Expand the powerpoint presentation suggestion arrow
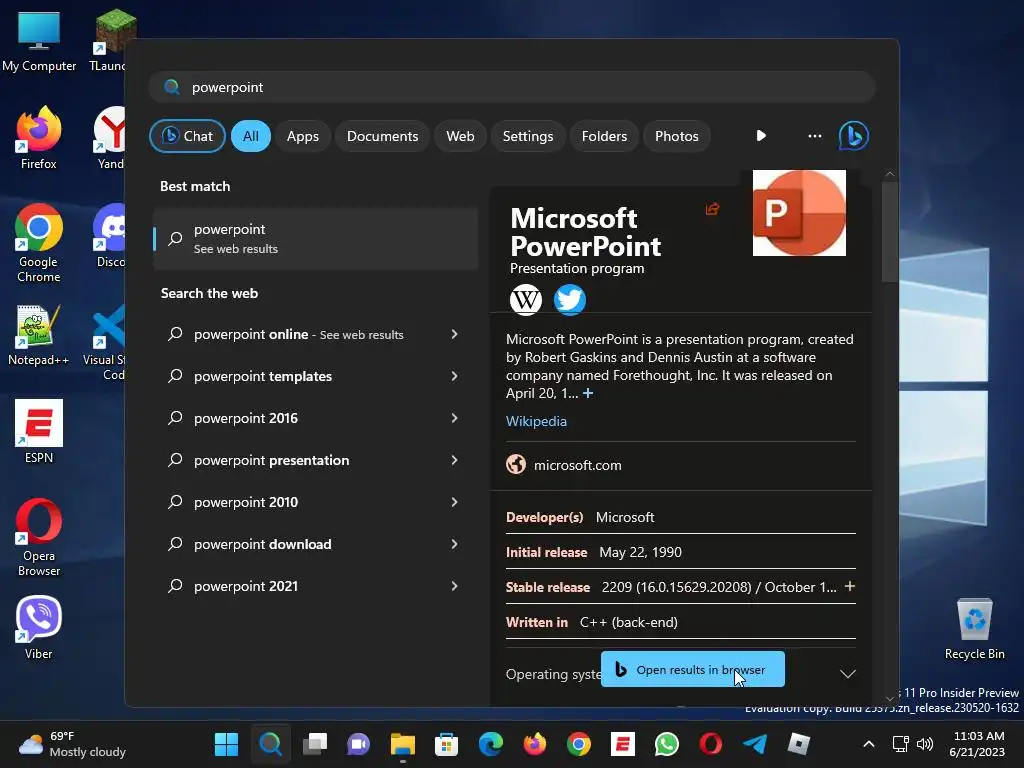 tap(455, 460)
